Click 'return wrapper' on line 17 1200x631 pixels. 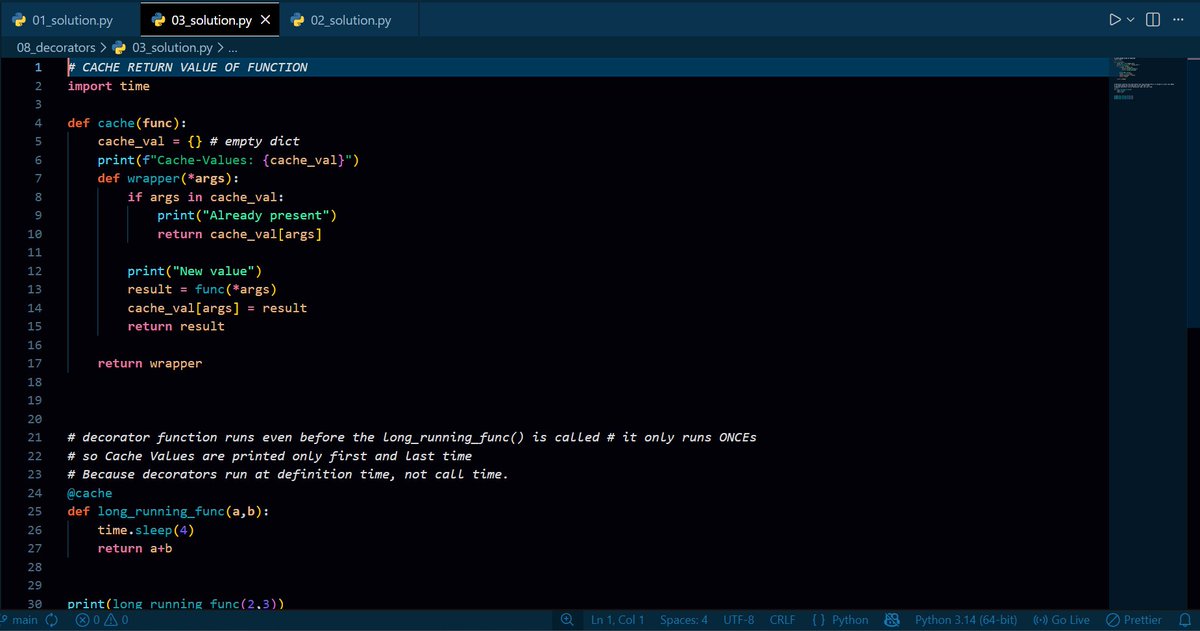[150, 363]
